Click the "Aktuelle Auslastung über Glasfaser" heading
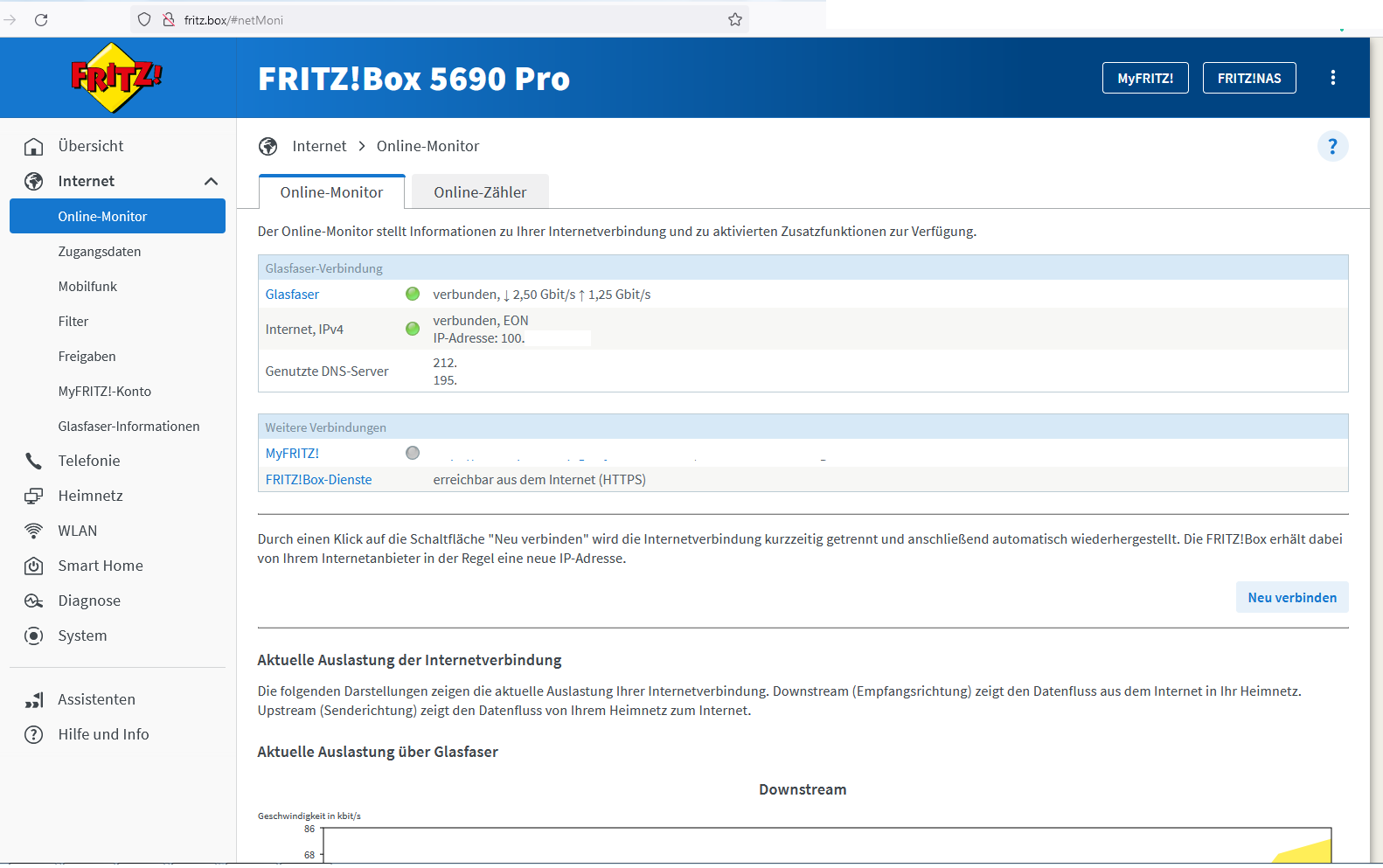The width and height of the screenshot is (1383, 868). click(x=378, y=752)
